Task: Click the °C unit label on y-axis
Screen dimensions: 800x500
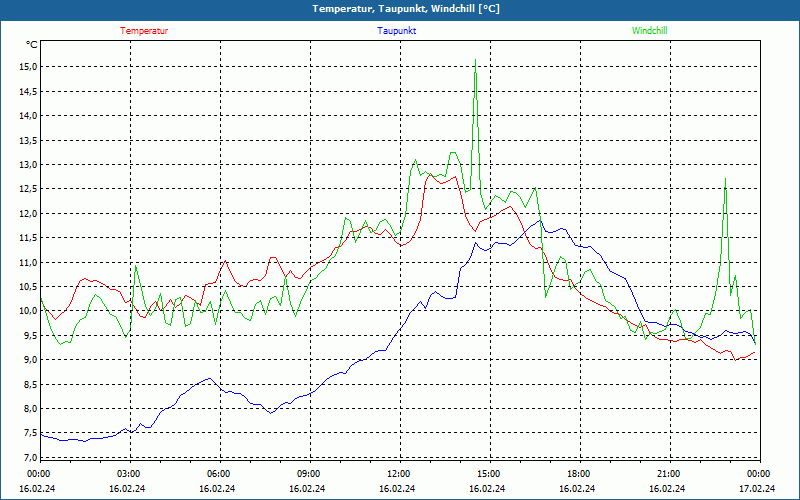Action: [32, 45]
